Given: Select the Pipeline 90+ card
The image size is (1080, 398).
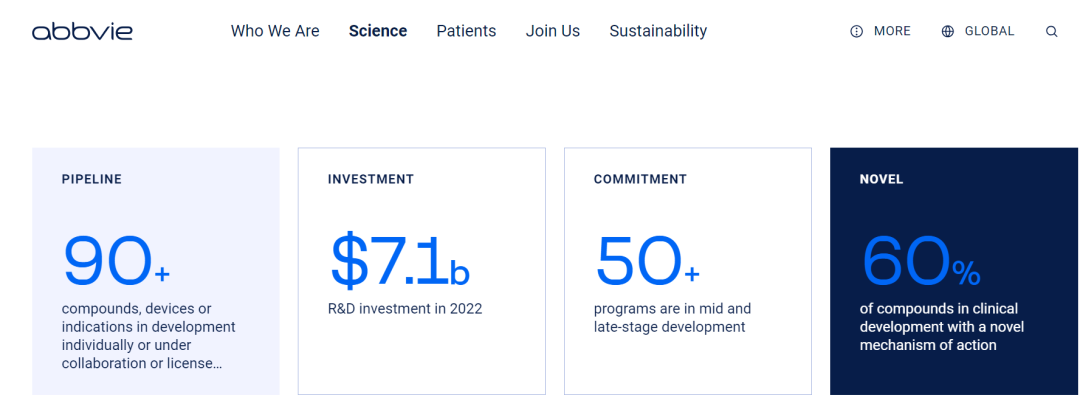Looking at the screenshot, I should pos(156,271).
